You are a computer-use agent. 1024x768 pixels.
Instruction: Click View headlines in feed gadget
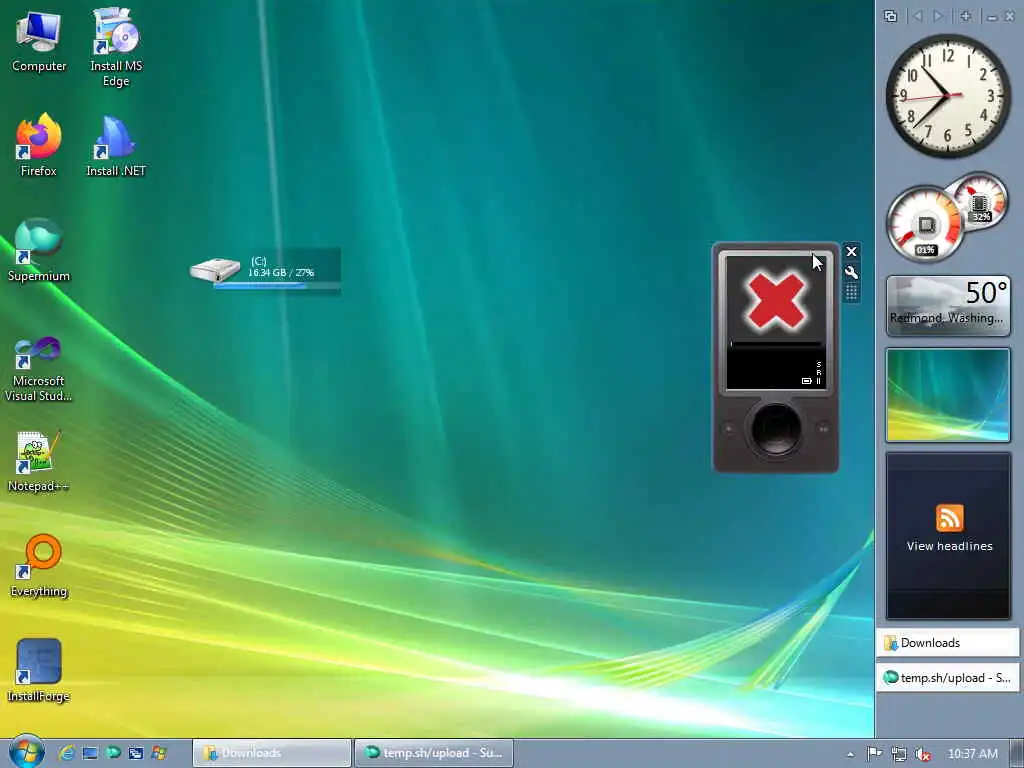click(x=949, y=546)
